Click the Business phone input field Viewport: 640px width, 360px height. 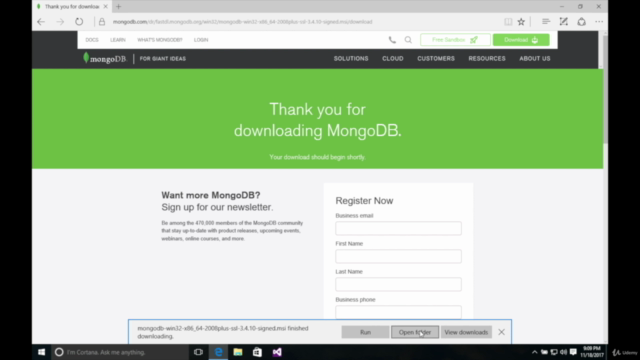[x=398, y=312]
